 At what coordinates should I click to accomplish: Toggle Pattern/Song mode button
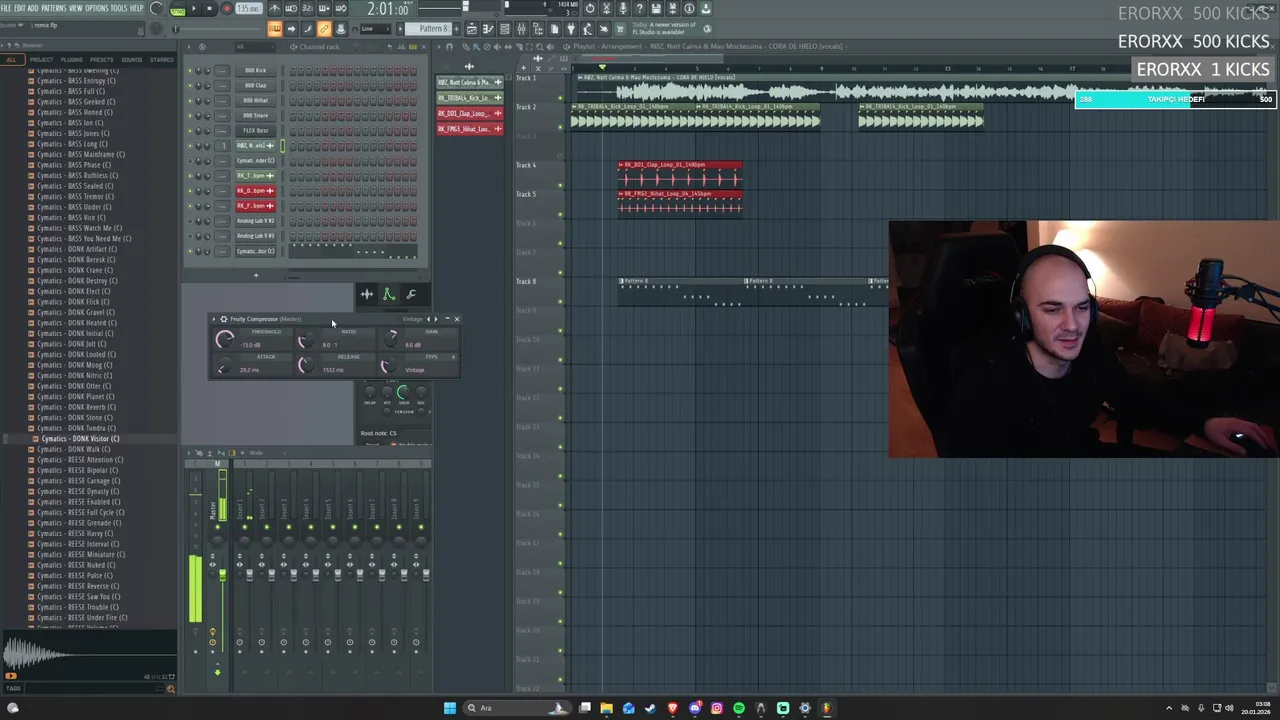[x=178, y=9]
